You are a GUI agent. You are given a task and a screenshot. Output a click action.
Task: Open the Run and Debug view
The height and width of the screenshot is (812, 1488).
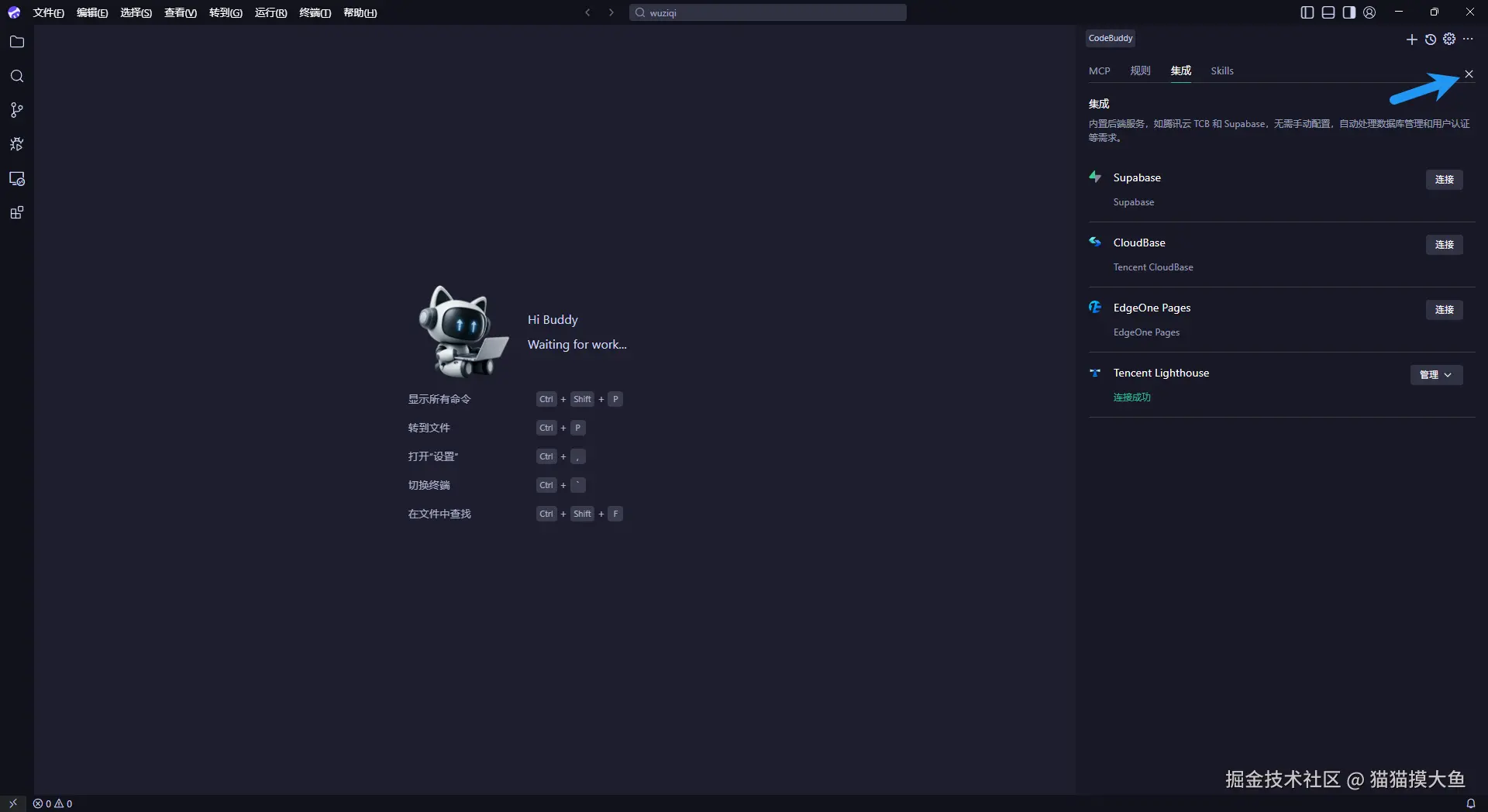pos(17,144)
